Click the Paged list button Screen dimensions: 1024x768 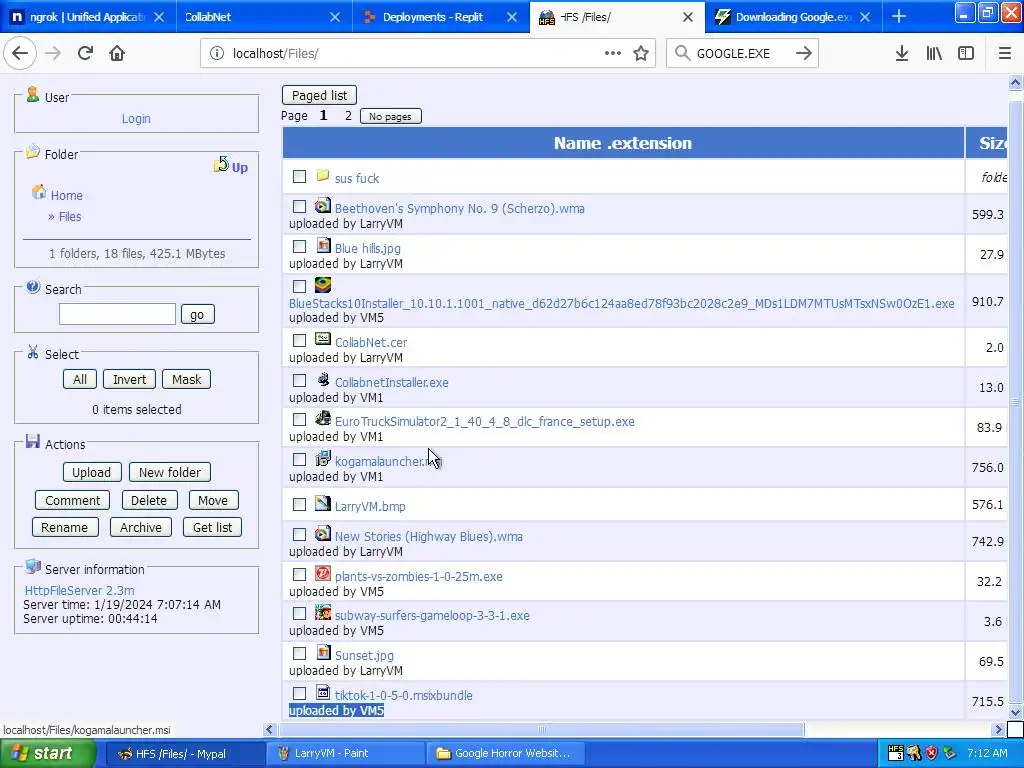(319, 95)
